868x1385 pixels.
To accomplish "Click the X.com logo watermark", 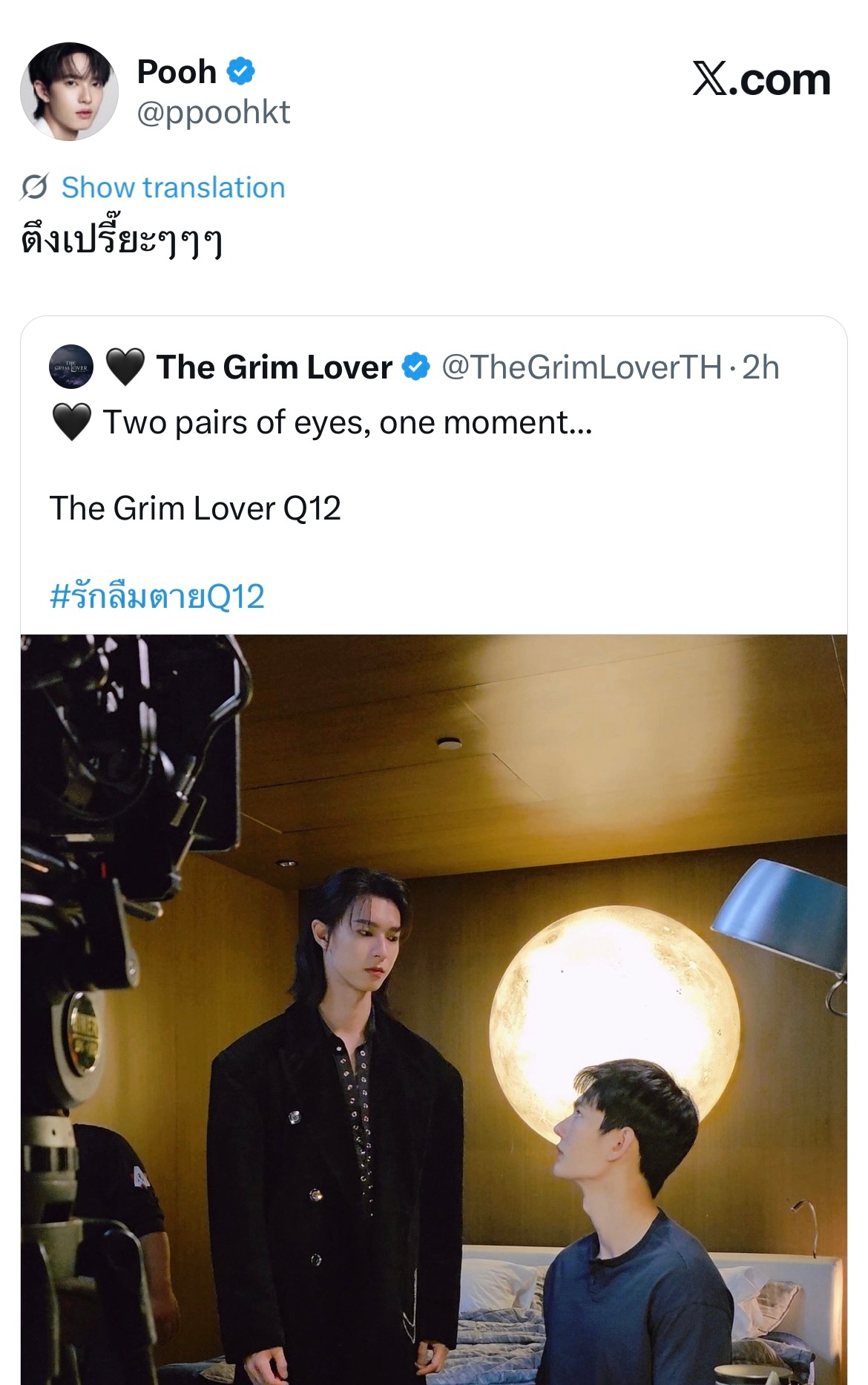I will [761, 79].
